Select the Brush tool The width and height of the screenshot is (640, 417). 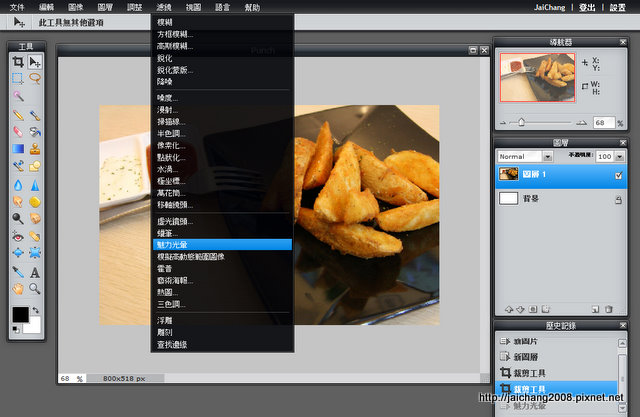click(x=35, y=115)
